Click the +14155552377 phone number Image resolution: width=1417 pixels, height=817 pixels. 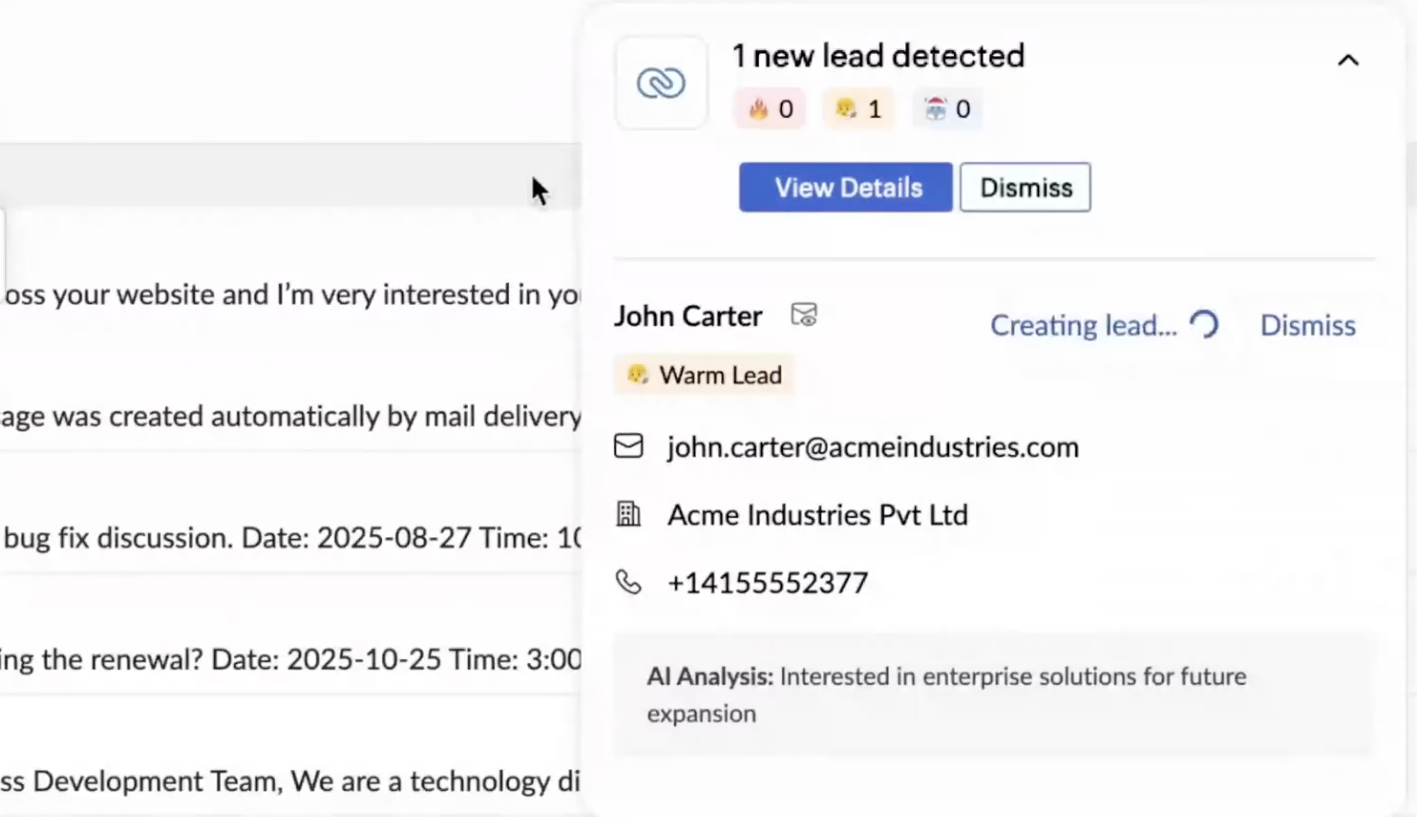coord(767,583)
